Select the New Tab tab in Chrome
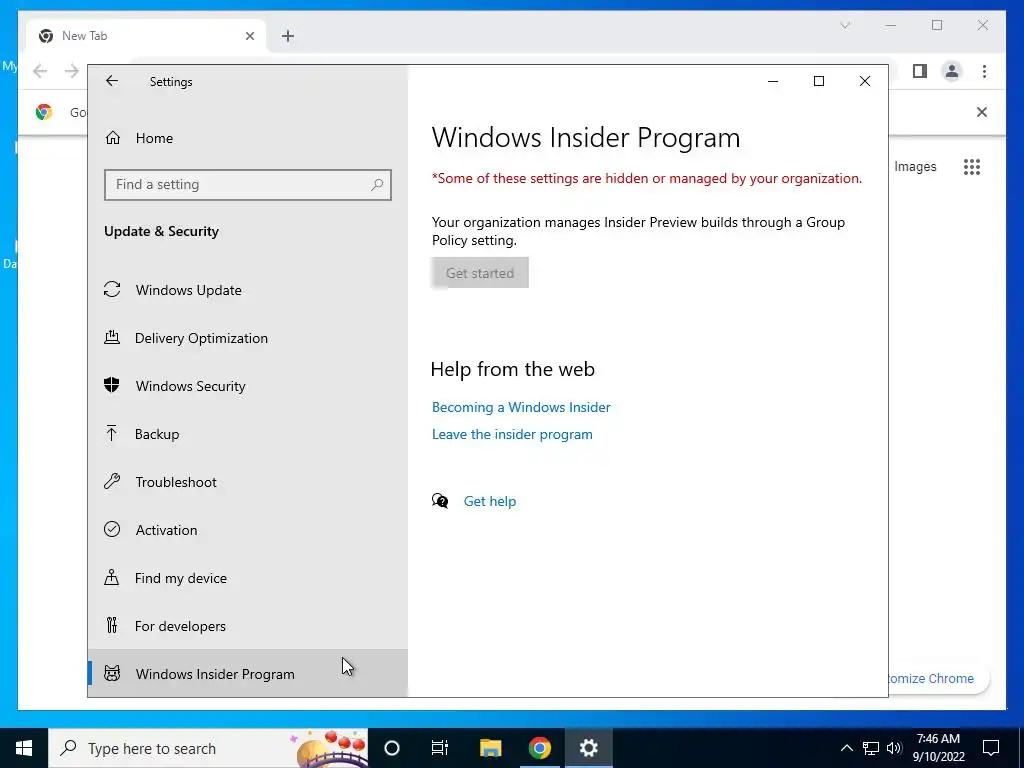This screenshot has width=1024, height=768. tap(146, 36)
